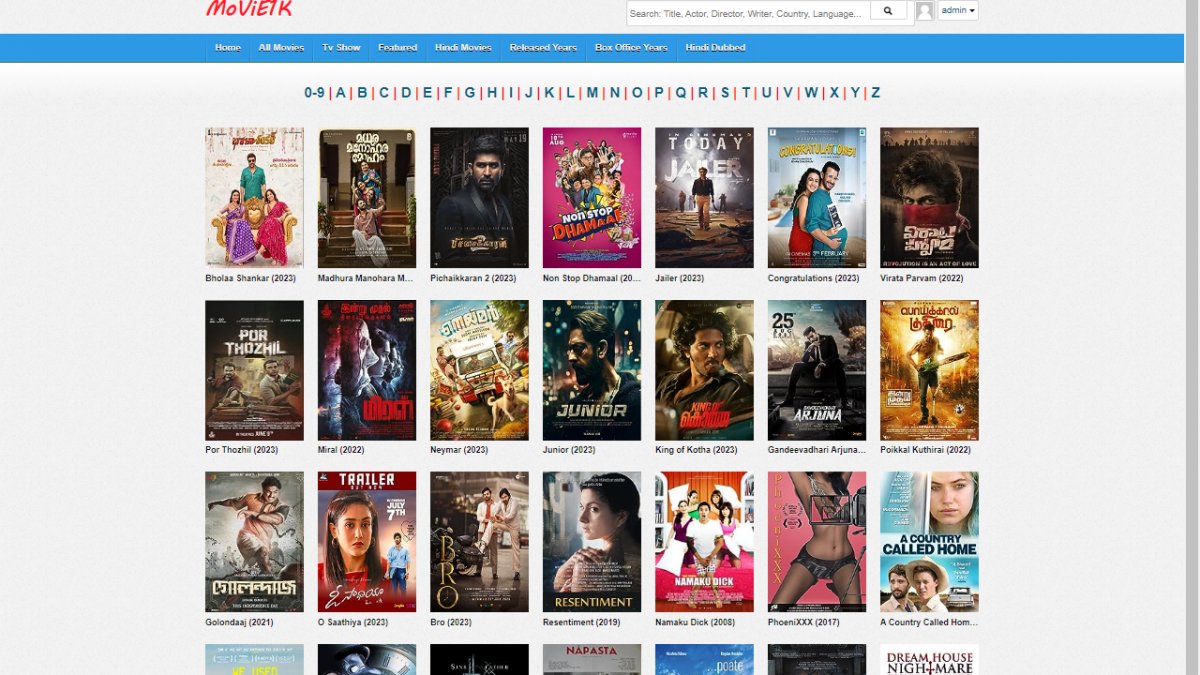Open the Neymar movie poster
Image resolution: width=1200 pixels, height=675 pixels.
(x=479, y=370)
